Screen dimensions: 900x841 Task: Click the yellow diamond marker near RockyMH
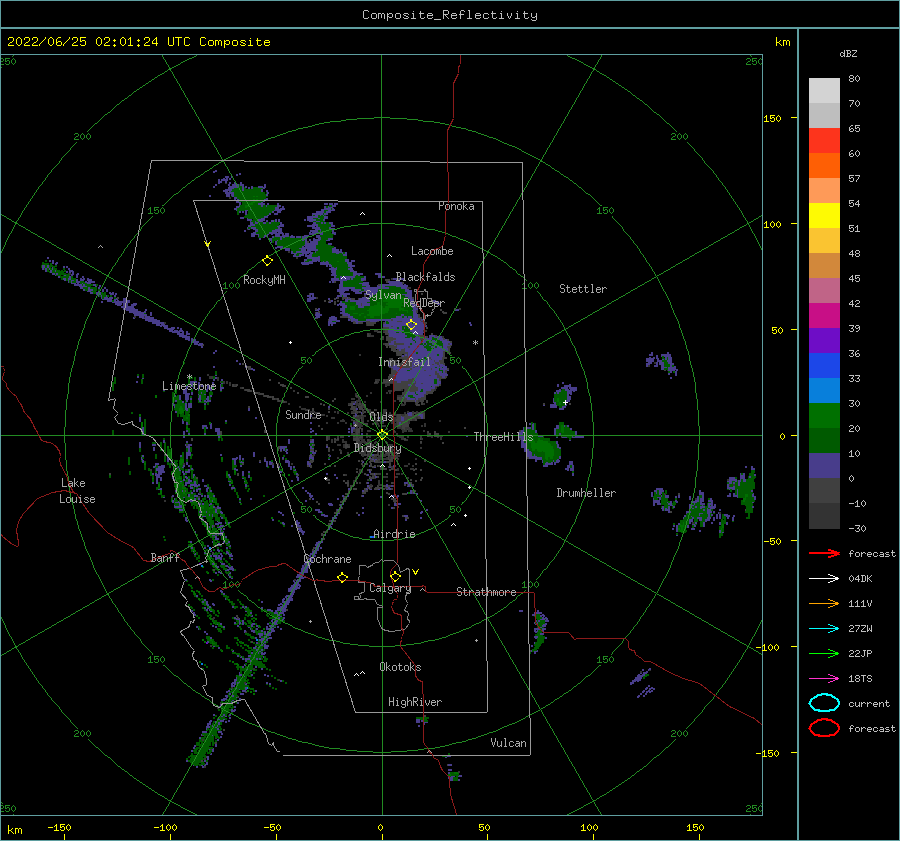tap(267, 261)
